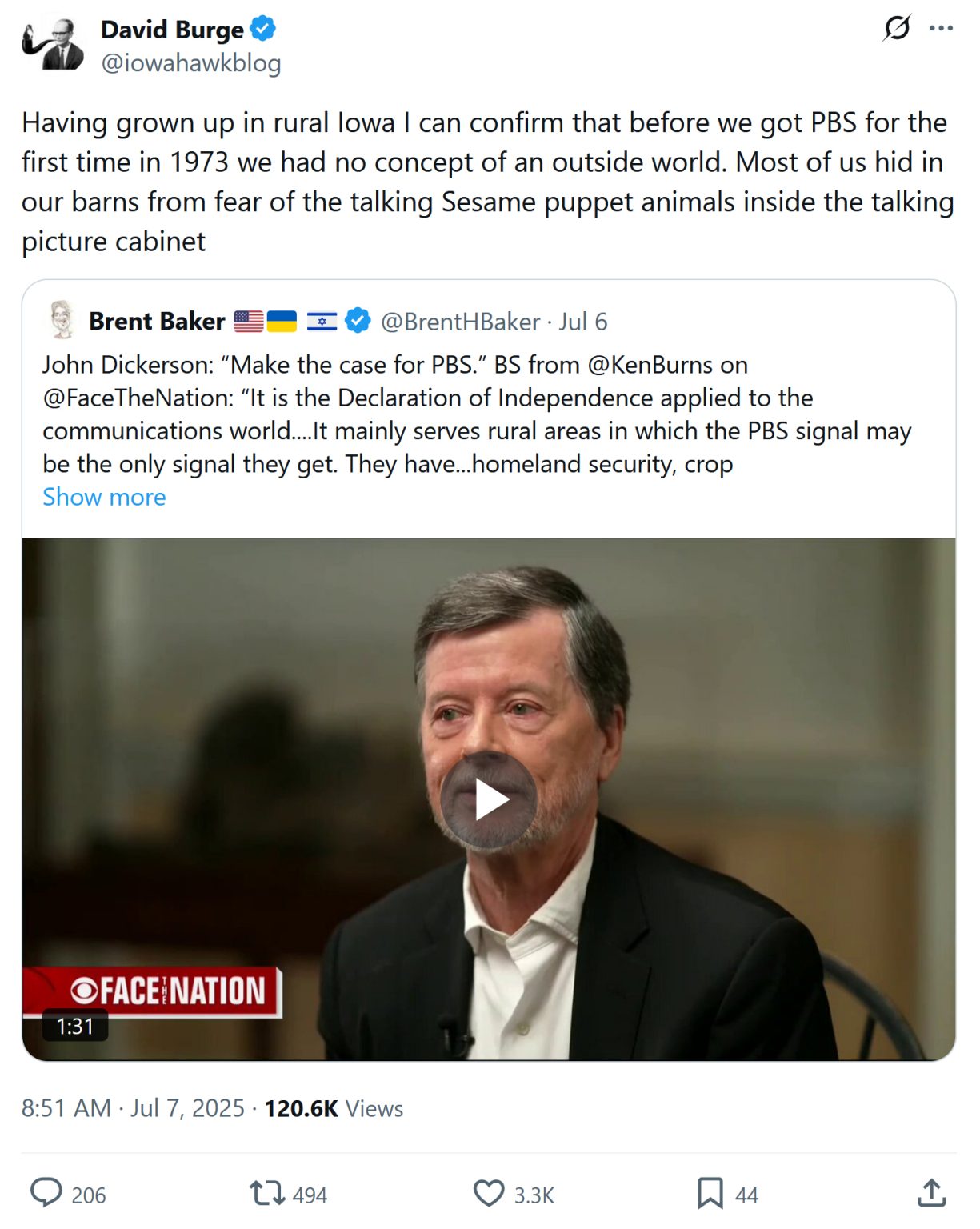Screen dimensions: 980x1229
Task: Open the share upload icon
Action: tap(931, 1193)
